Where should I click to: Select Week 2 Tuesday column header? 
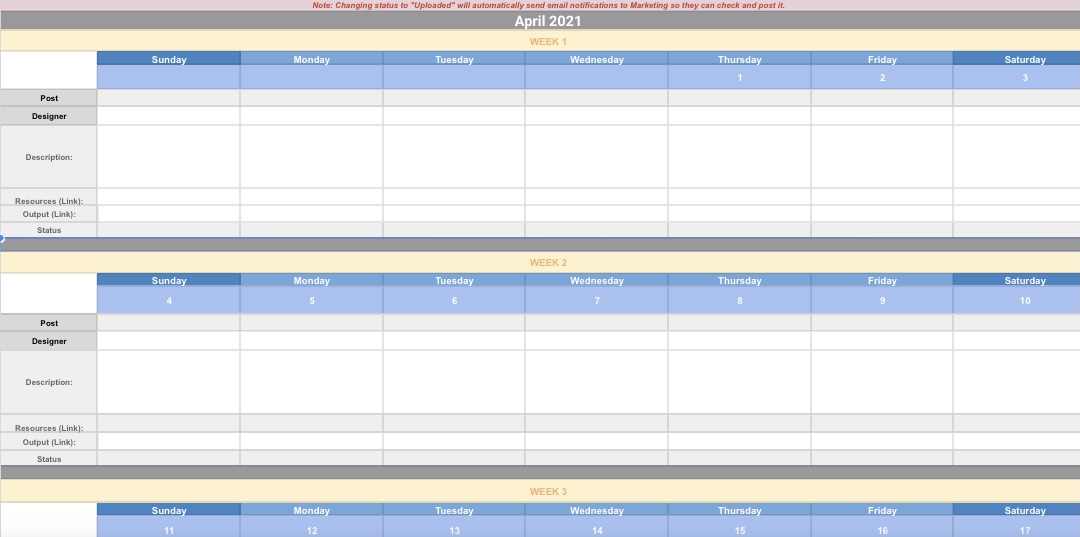454,280
